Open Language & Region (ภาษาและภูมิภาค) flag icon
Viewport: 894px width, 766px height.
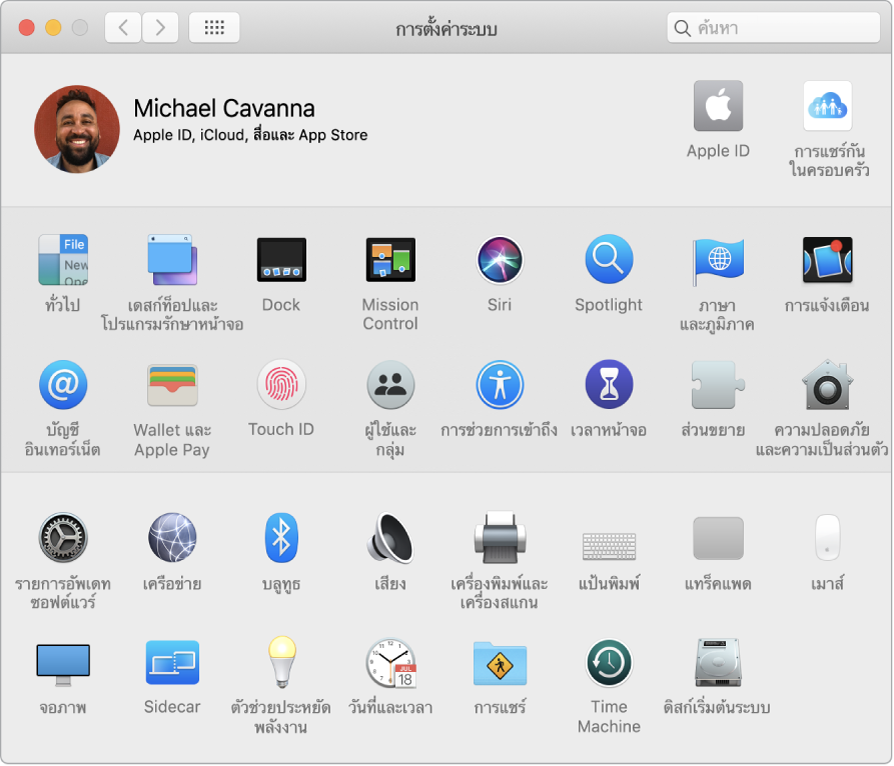(718, 261)
